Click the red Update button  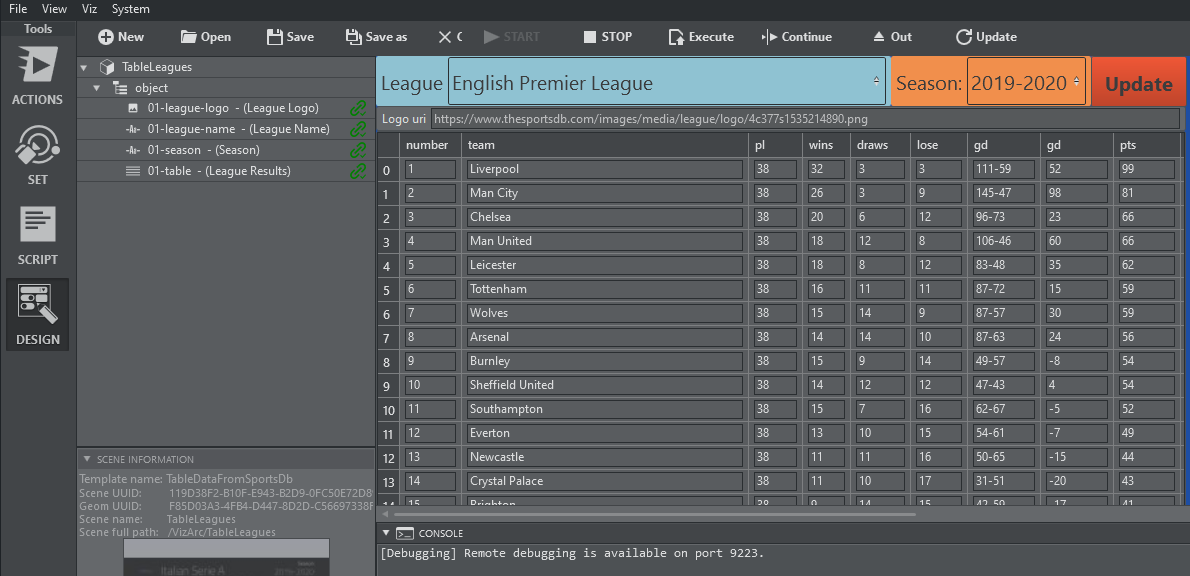pos(1138,84)
